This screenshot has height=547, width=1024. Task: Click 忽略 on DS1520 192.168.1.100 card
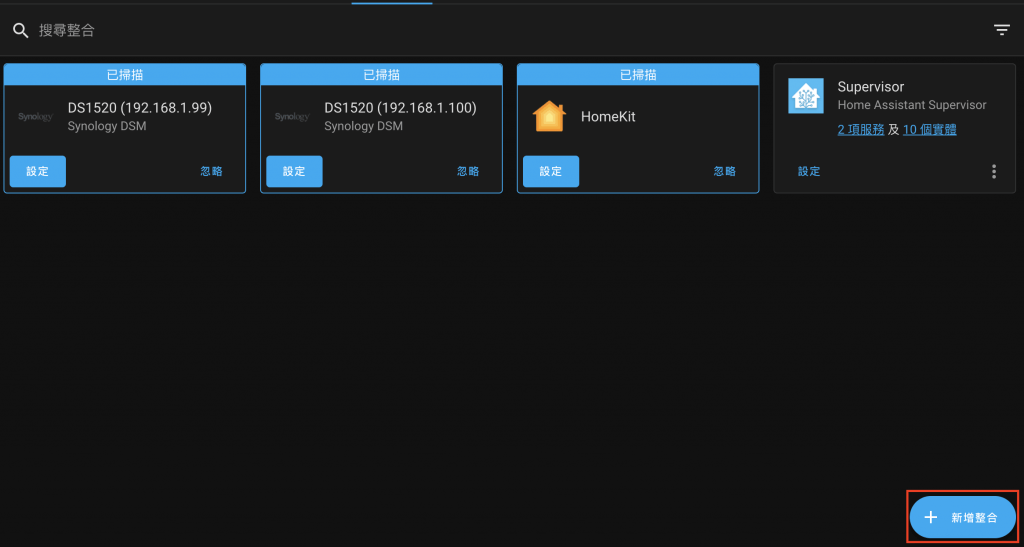(468, 172)
